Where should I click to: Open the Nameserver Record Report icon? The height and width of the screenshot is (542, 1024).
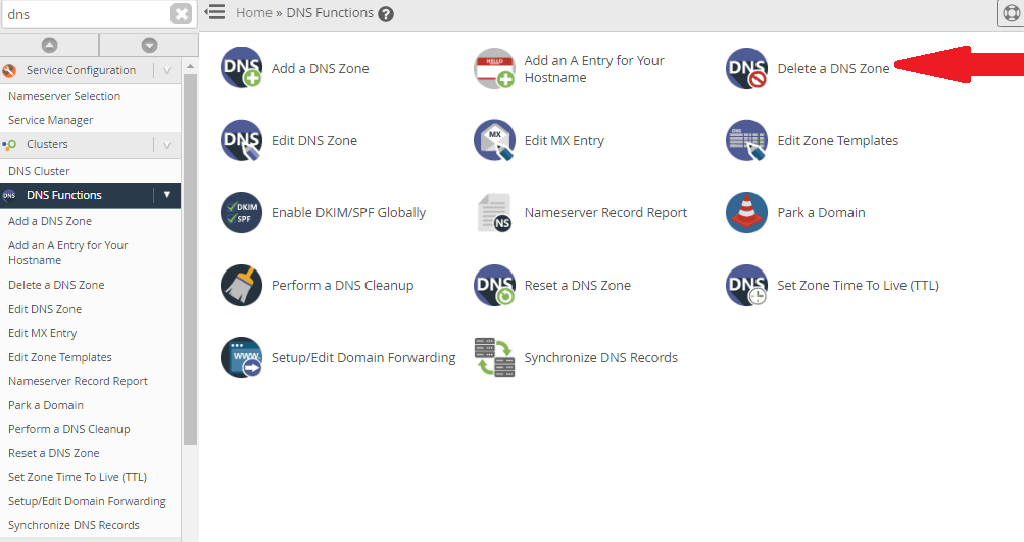click(494, 213)
